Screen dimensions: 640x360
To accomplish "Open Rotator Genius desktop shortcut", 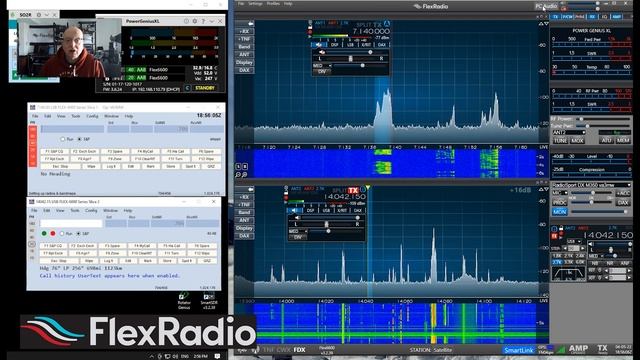I will 184,301.
